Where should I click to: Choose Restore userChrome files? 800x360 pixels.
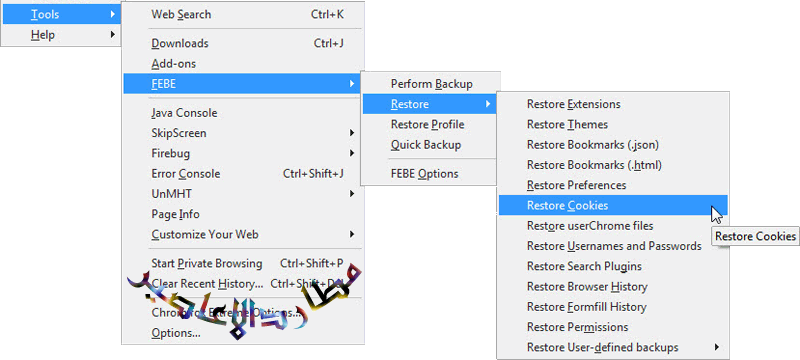pyautogui.click(x=613, y=225)
